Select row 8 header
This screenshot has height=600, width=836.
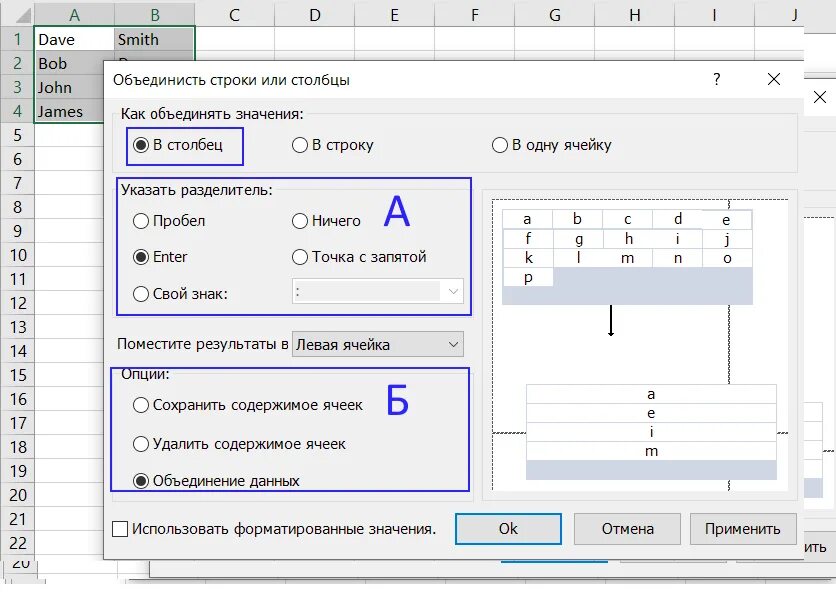click(x=18, y=207)
